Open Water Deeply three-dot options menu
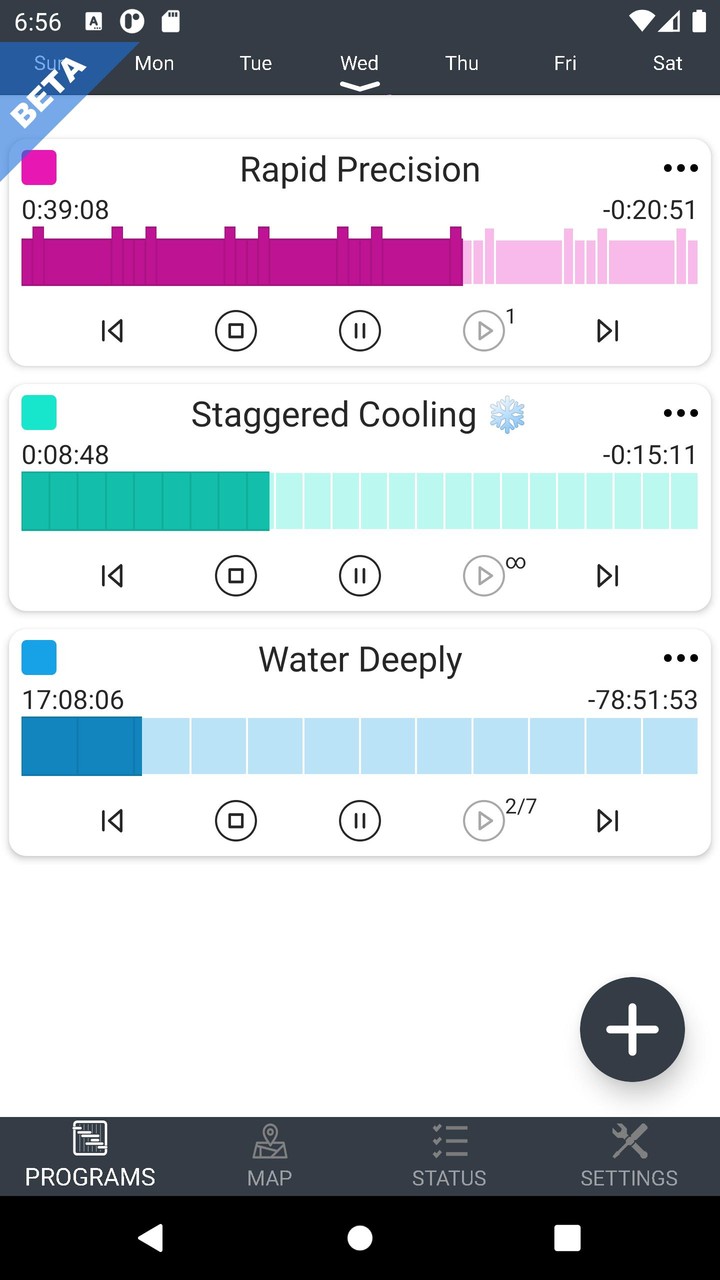Image resolution: width=720 pixels, height=1280 pixels. tap(680, 658)
